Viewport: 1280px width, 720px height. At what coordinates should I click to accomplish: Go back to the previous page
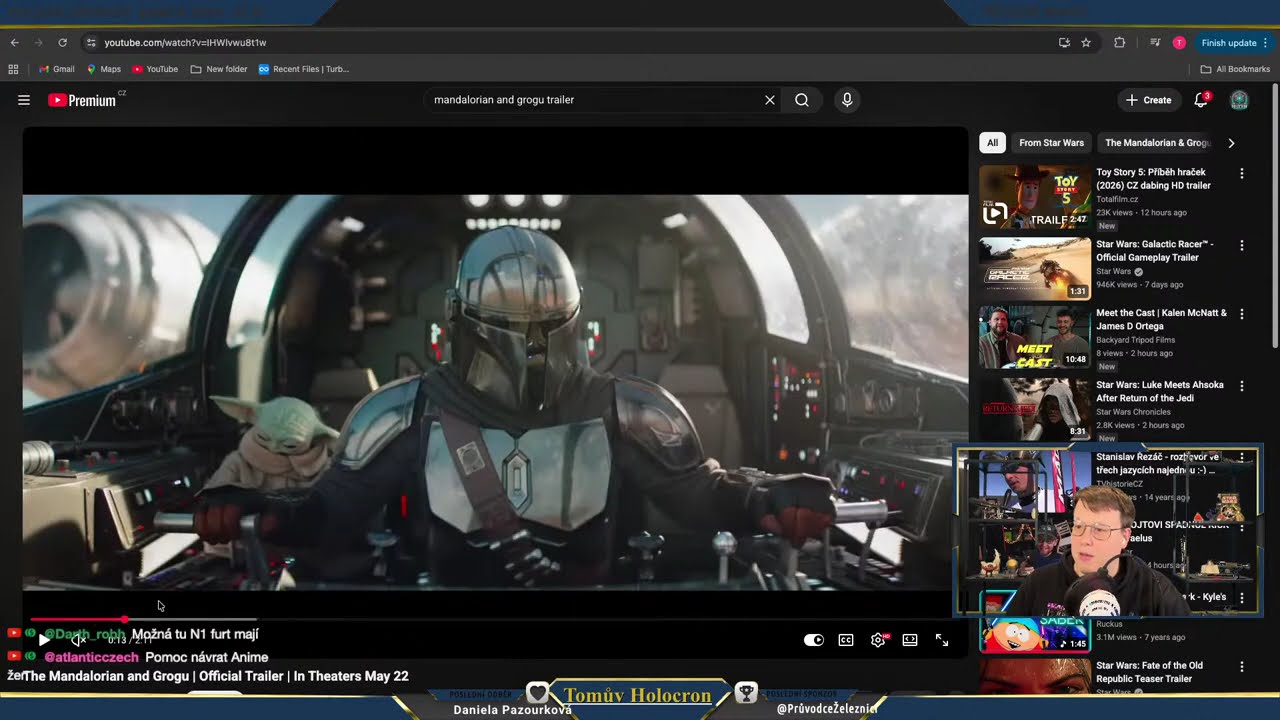[15, 43]
